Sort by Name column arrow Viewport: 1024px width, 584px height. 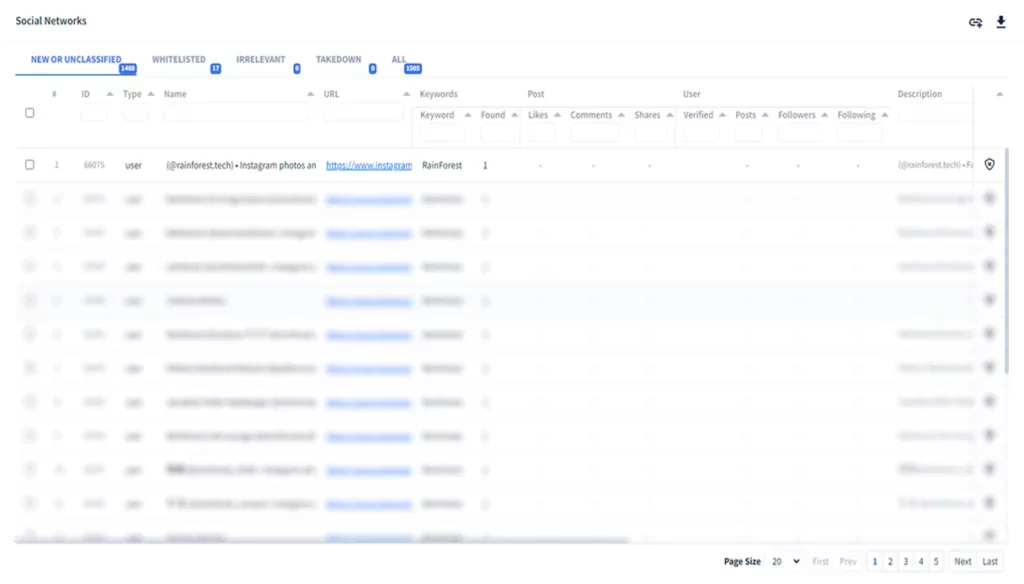point(310,94)
